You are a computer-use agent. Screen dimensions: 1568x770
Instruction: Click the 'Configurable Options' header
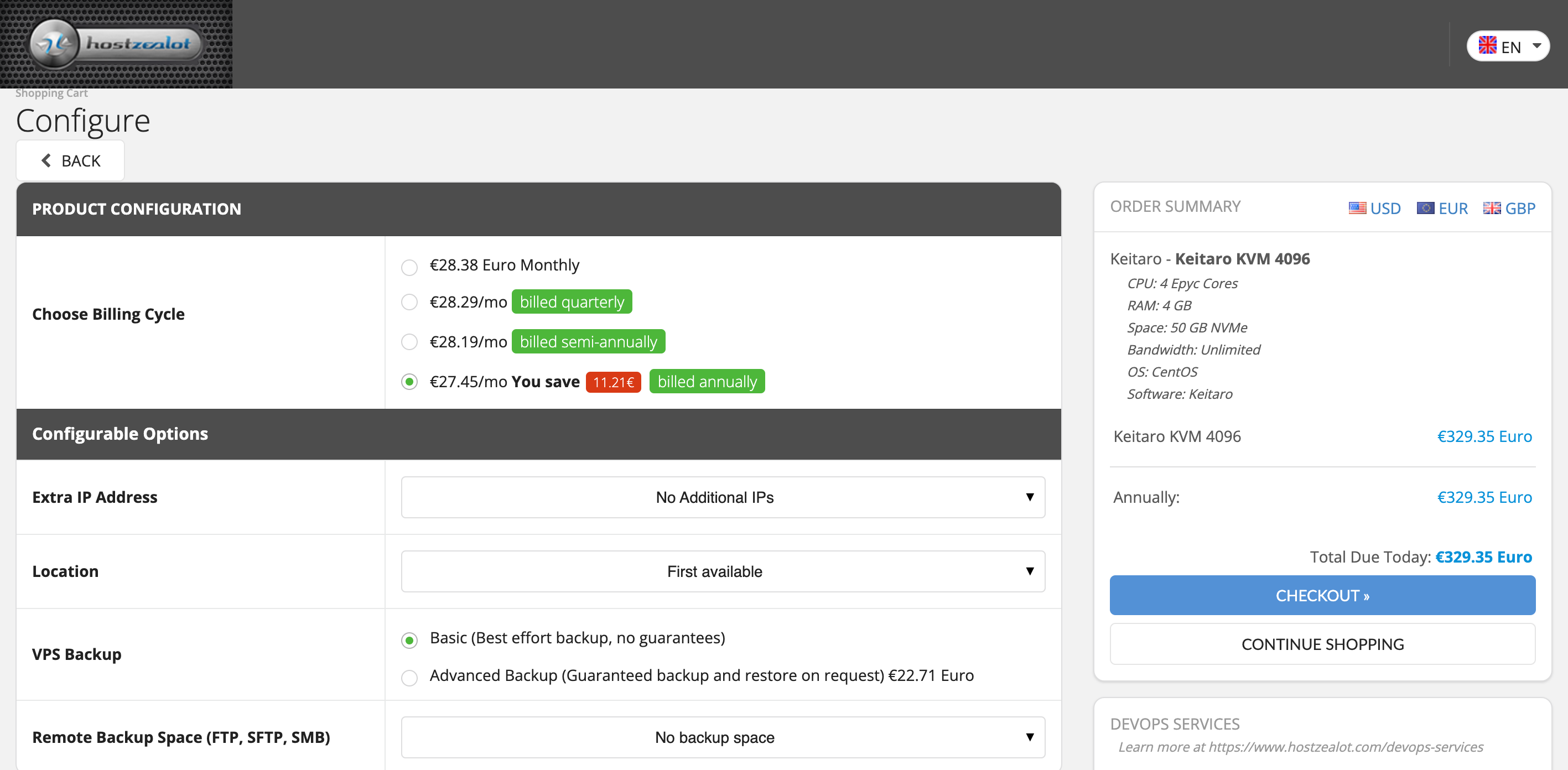click(120, 434)
